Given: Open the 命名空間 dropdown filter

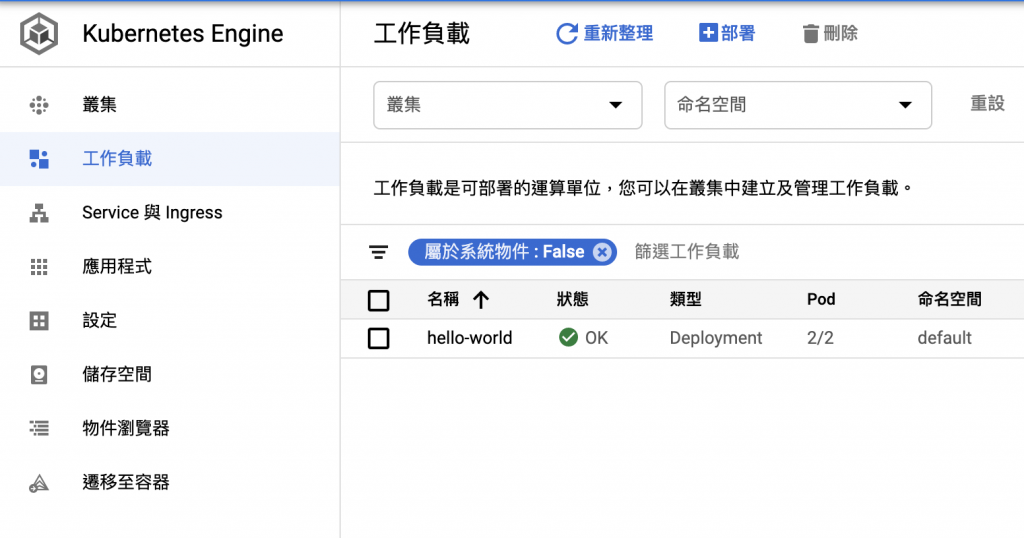Looking at the screenshot, I should pyautogui.click(x=797, y=105).
